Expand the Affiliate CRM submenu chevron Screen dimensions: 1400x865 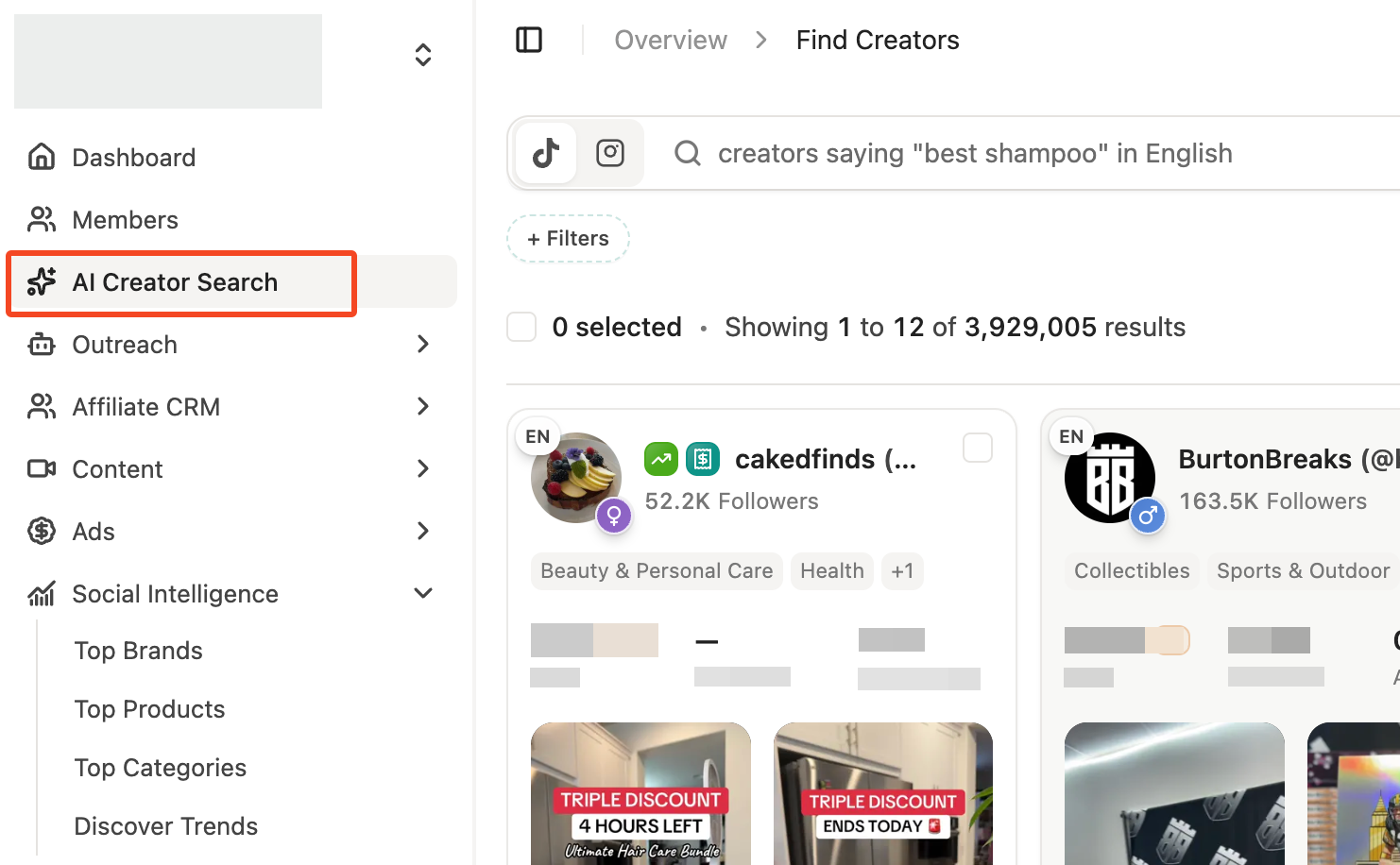[x=423, y=406]
